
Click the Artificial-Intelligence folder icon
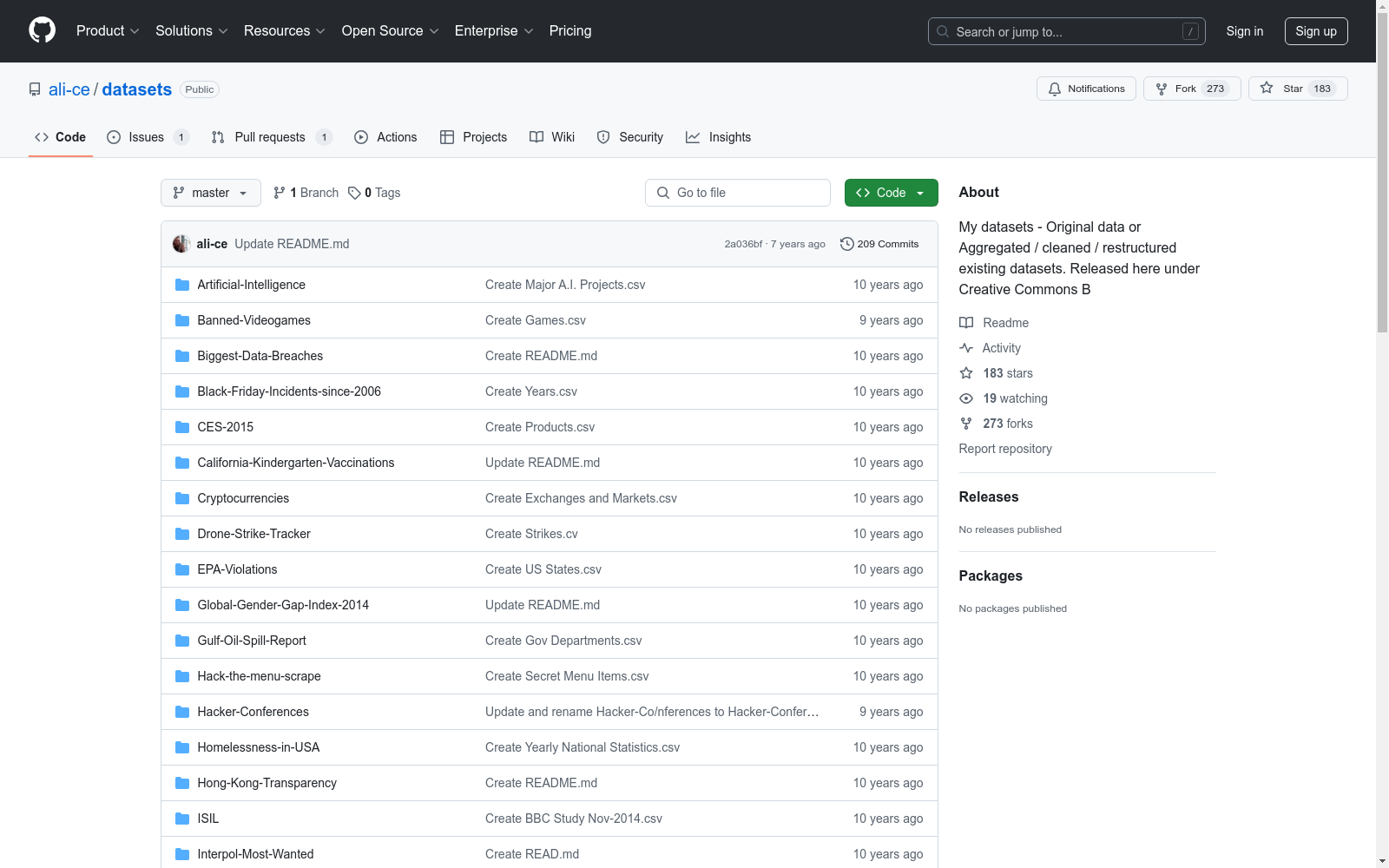pos(182,285)
